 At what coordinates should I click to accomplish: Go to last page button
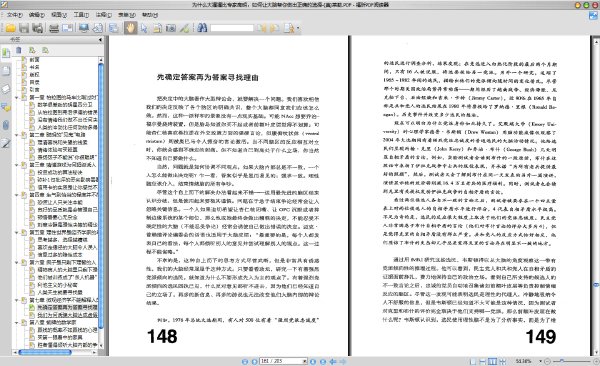pos(323,361)
